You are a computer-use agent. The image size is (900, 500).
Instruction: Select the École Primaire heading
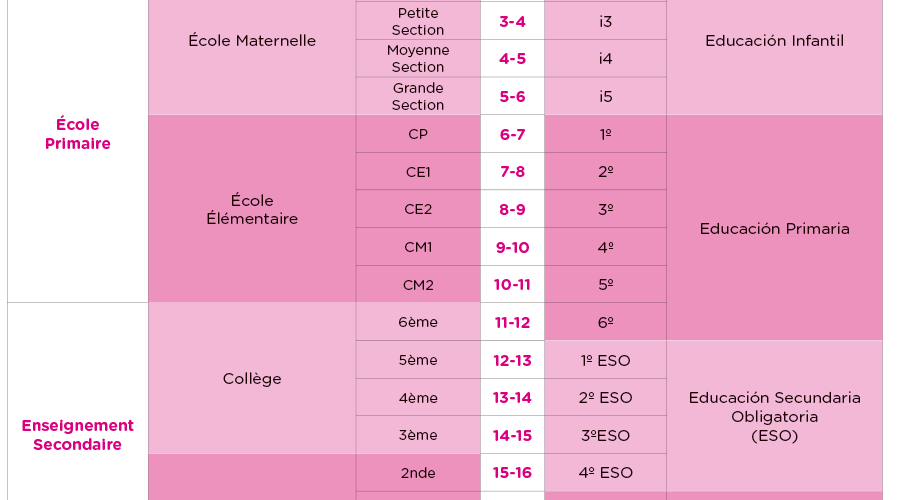click(x=78, y=134)
